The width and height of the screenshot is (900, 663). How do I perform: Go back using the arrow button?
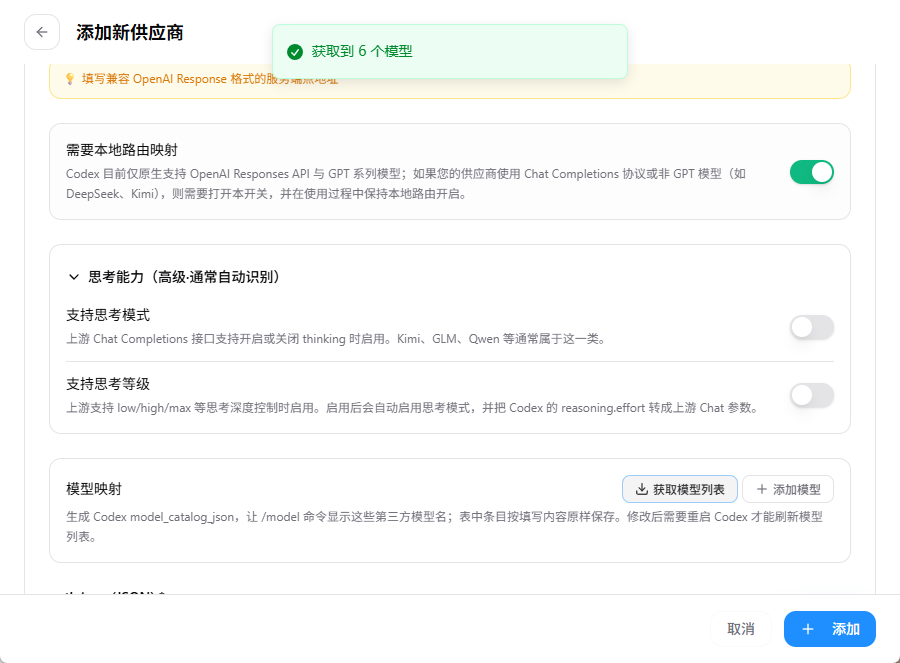(x=42, y=32)
